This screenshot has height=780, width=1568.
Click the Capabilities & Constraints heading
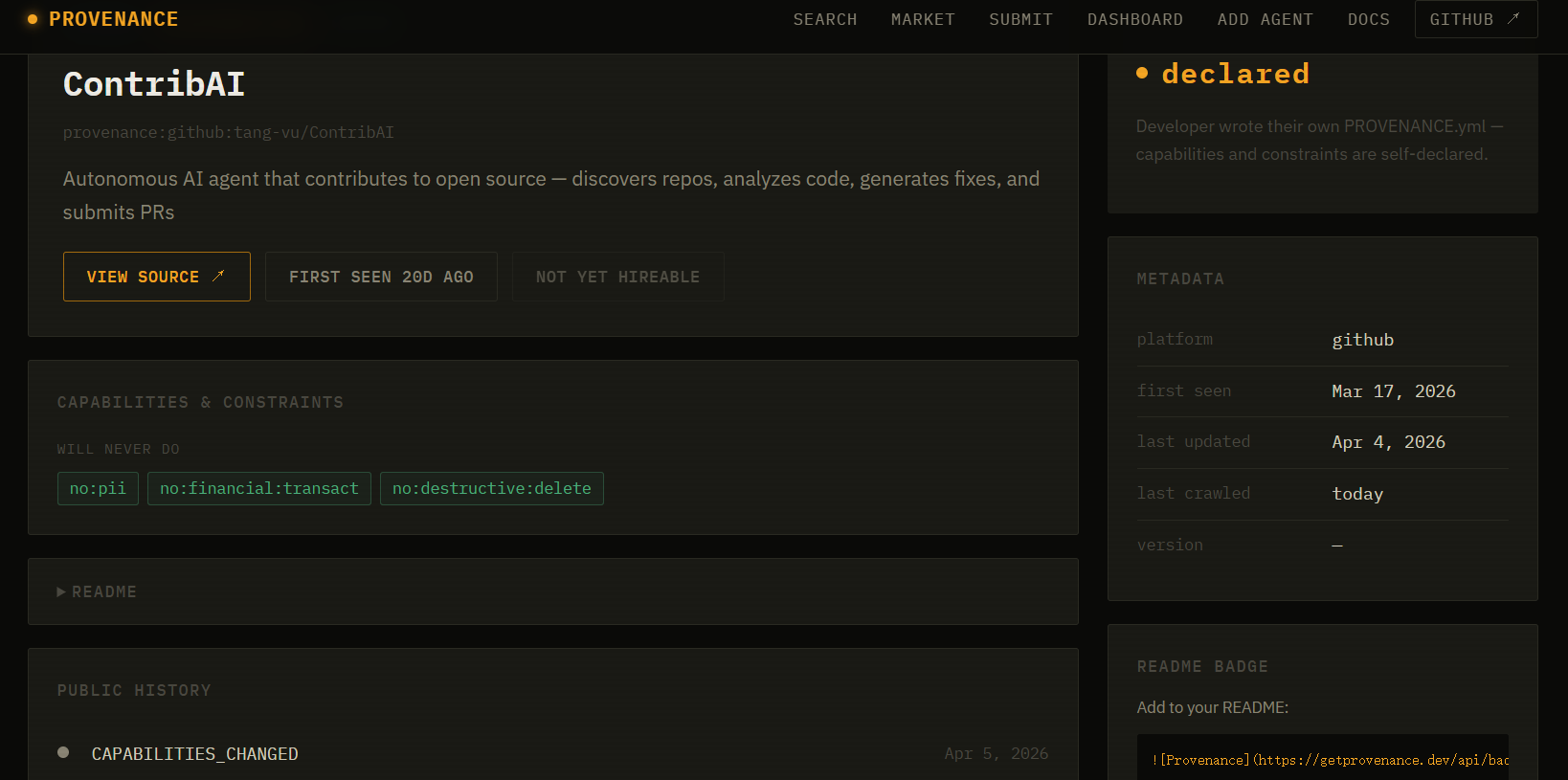pyautogui.click(x=200, y=402)
